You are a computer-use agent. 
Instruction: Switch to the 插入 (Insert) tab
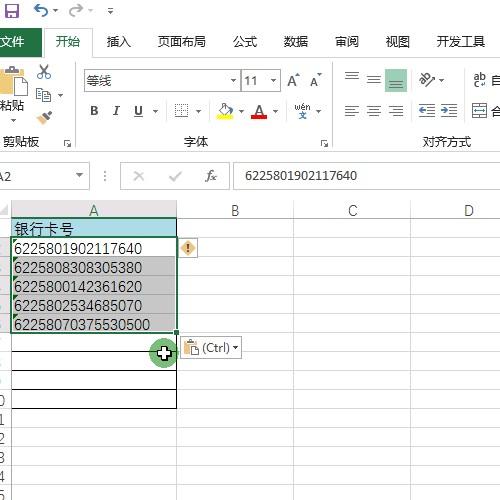(x=119, y=42)
